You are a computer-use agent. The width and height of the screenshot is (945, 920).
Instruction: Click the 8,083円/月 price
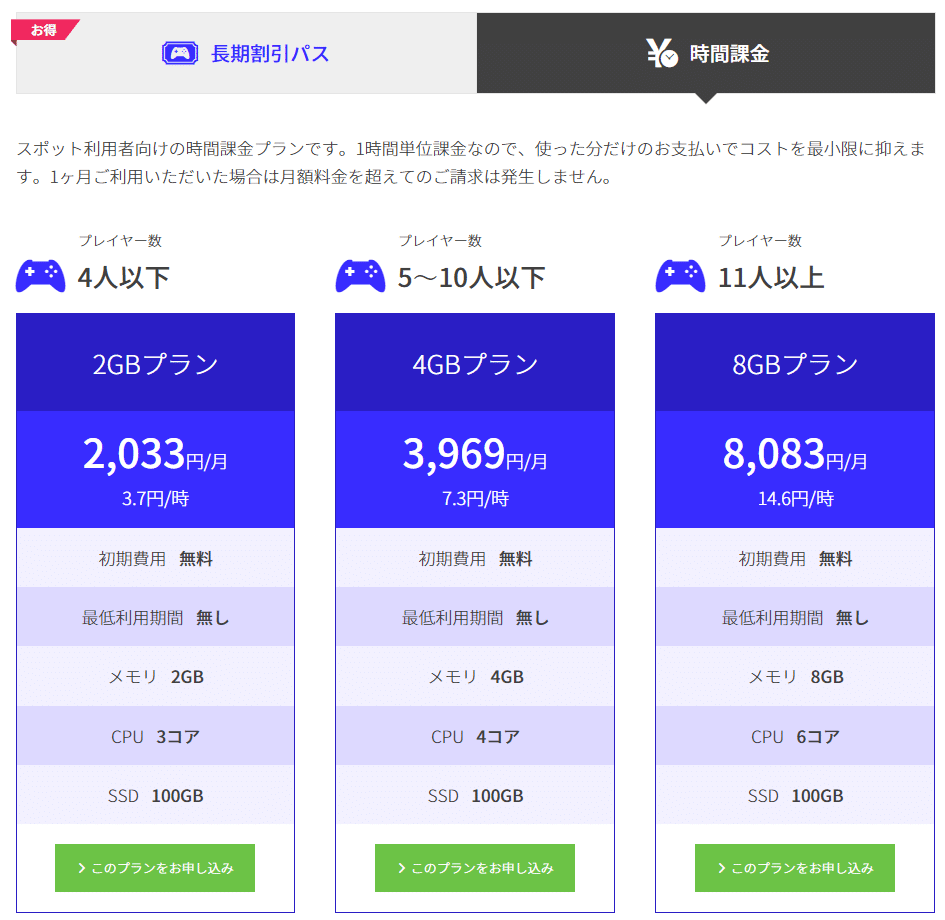pyautogui.click(x=795, y=454)
